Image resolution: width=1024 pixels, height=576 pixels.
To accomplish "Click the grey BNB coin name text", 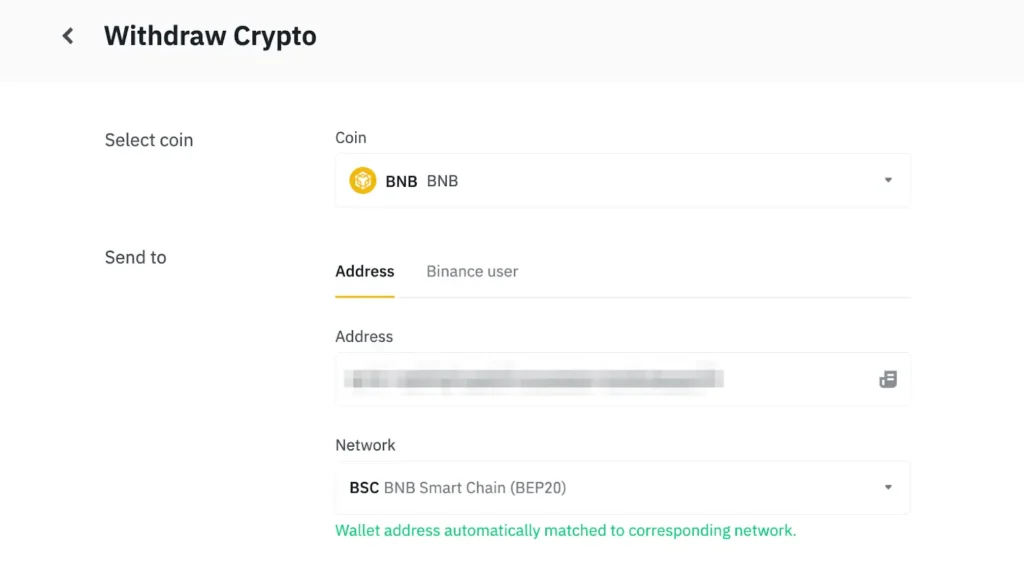I will (x=442, y=182).
